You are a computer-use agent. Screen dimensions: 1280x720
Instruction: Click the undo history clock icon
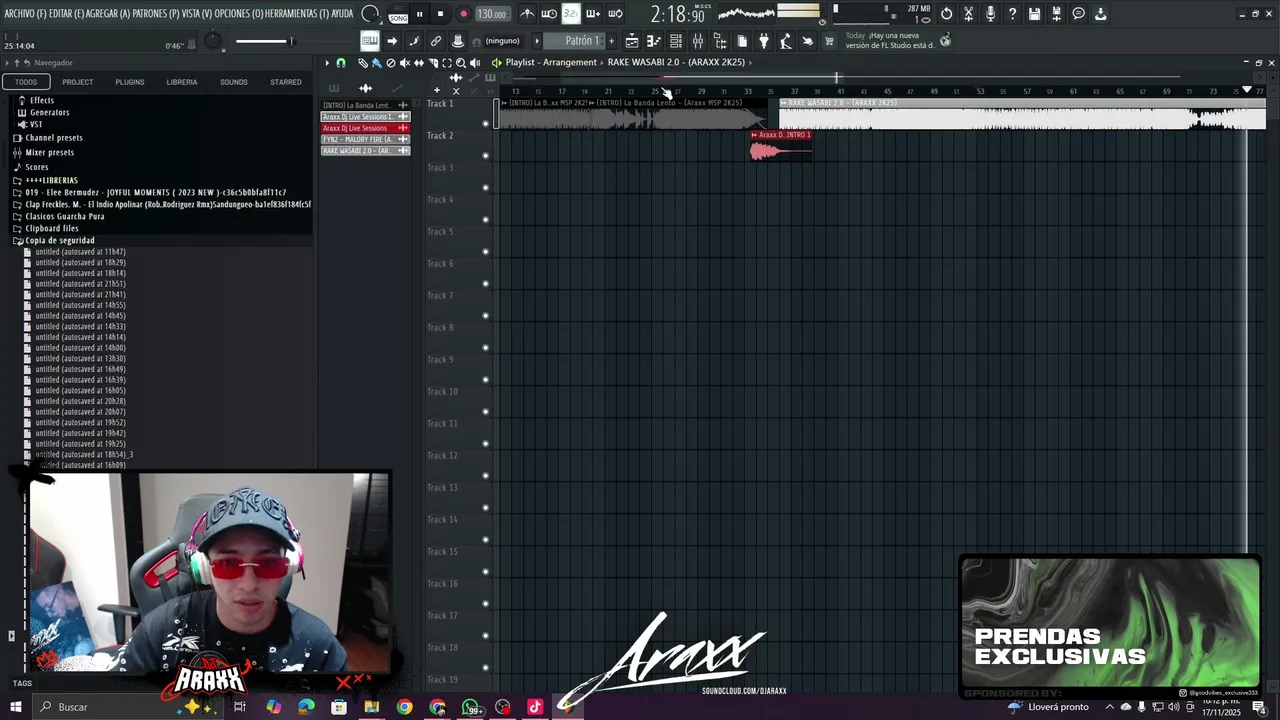pyautogui.click(x=947, y=14)
